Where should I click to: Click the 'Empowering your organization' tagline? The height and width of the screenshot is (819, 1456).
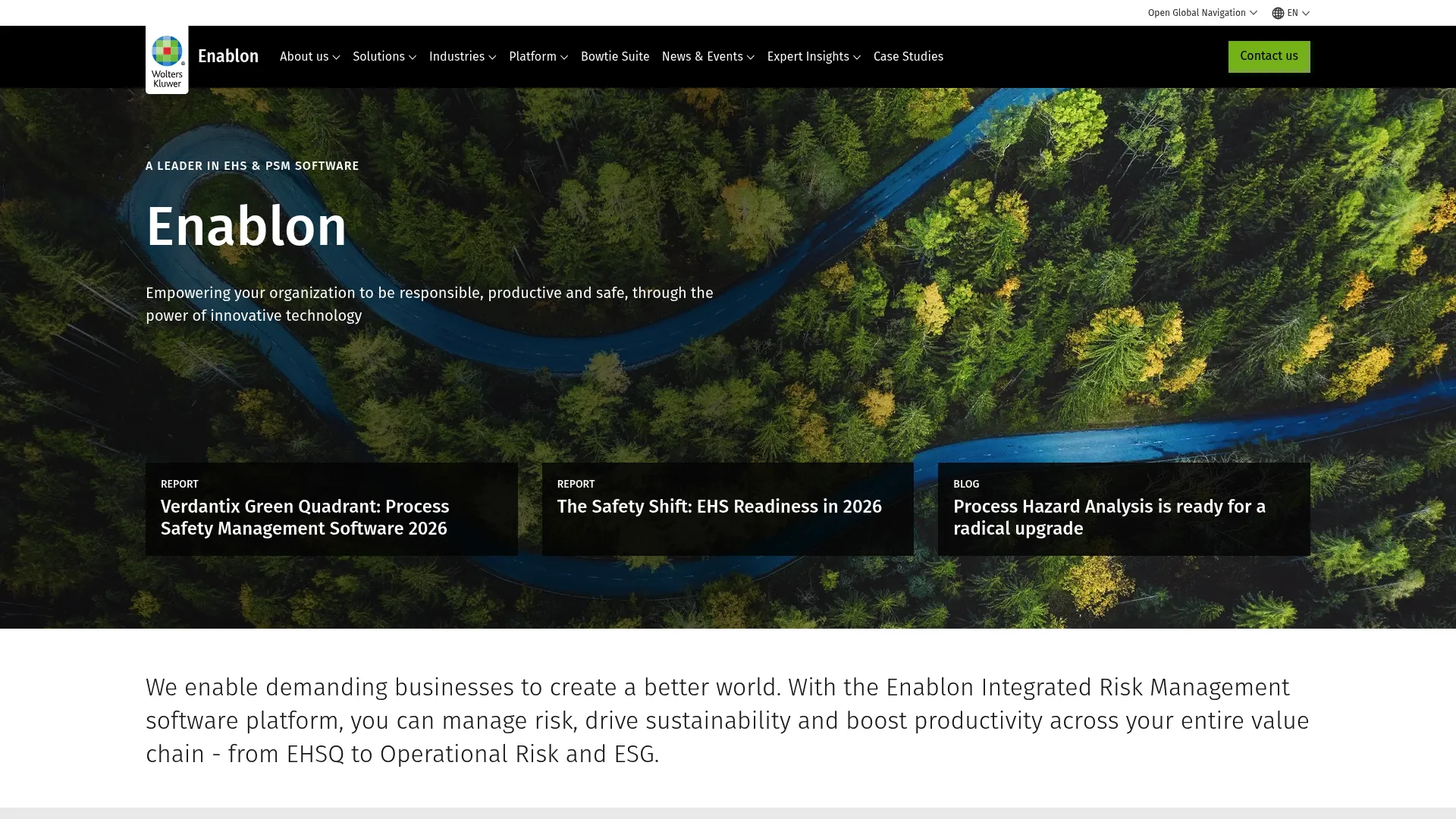coord(429,304)
